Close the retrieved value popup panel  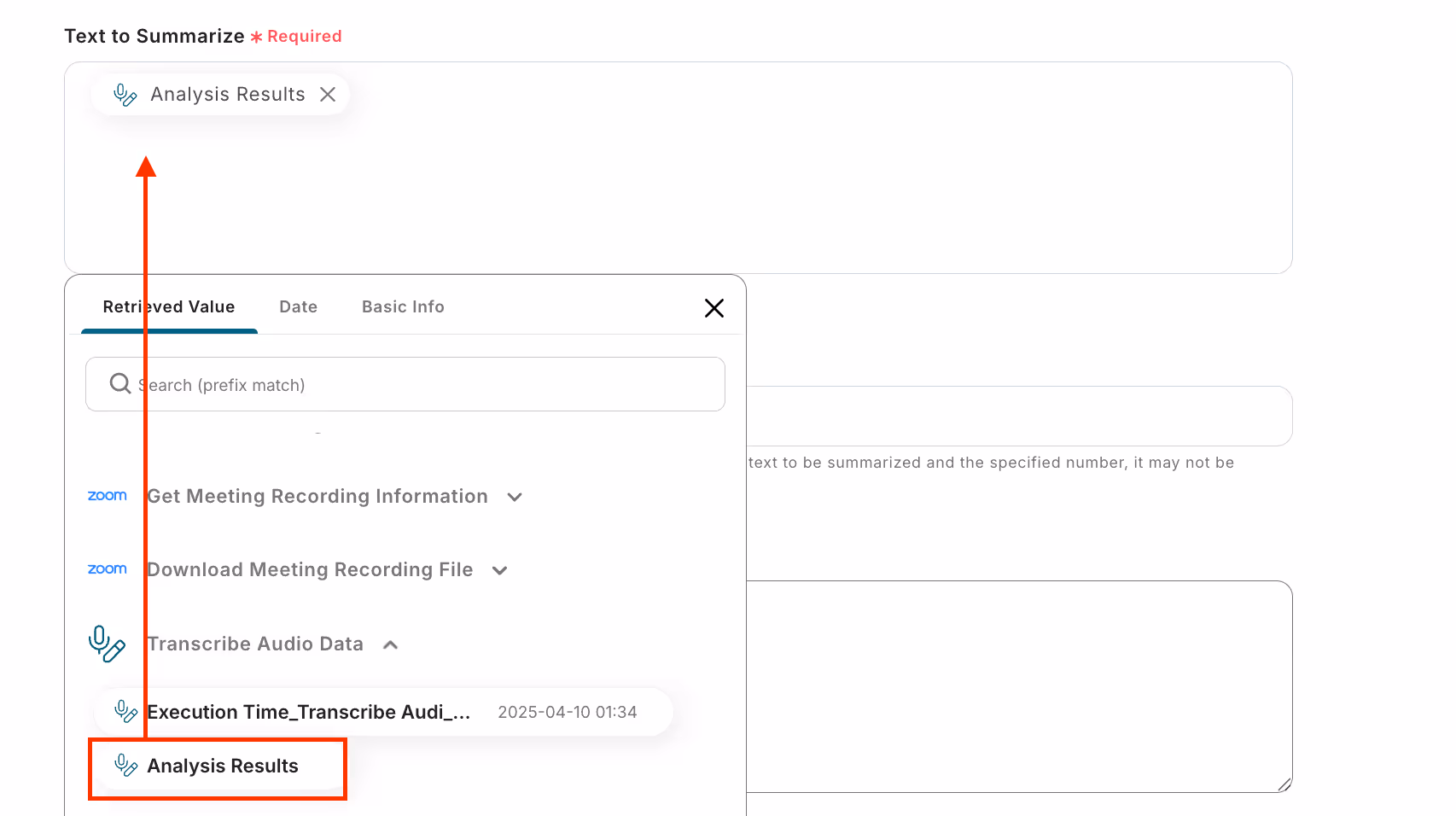coord(714,308)
